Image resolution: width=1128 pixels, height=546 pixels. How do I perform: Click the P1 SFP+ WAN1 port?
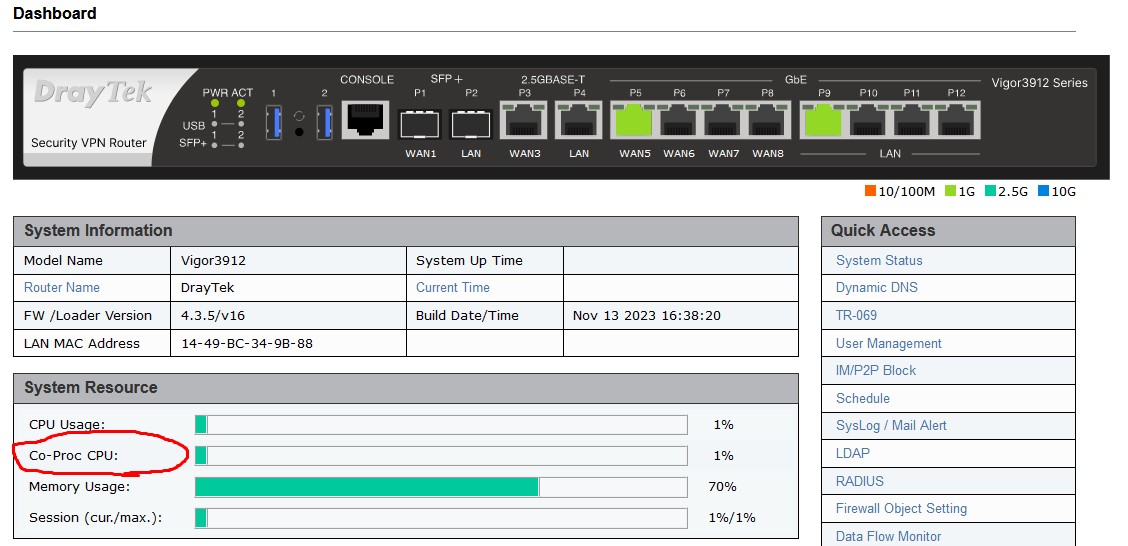[x=420, y=124]
